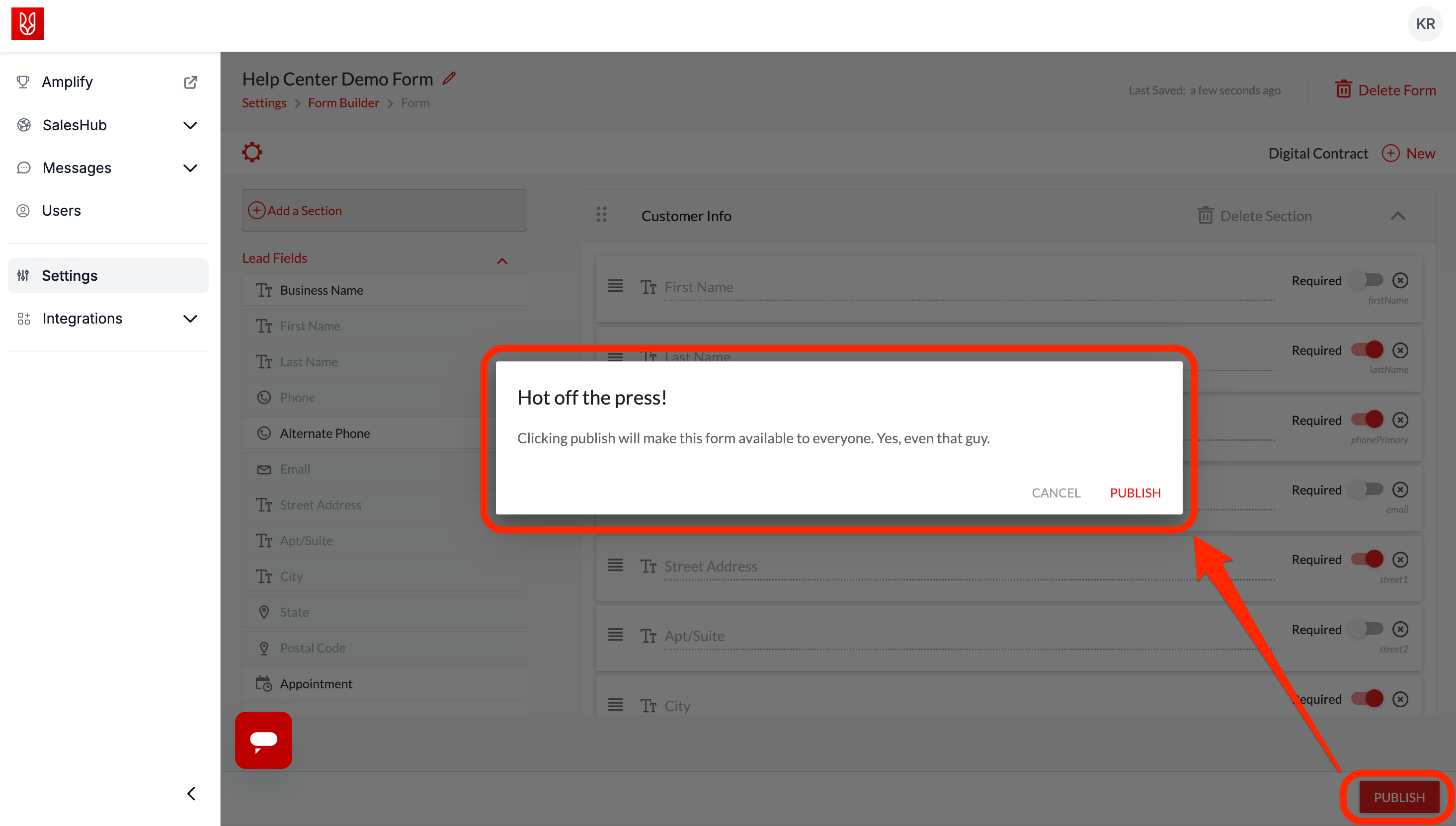
Task: Click CANCEL in the publish dialog
Action: coord(1055,493)
